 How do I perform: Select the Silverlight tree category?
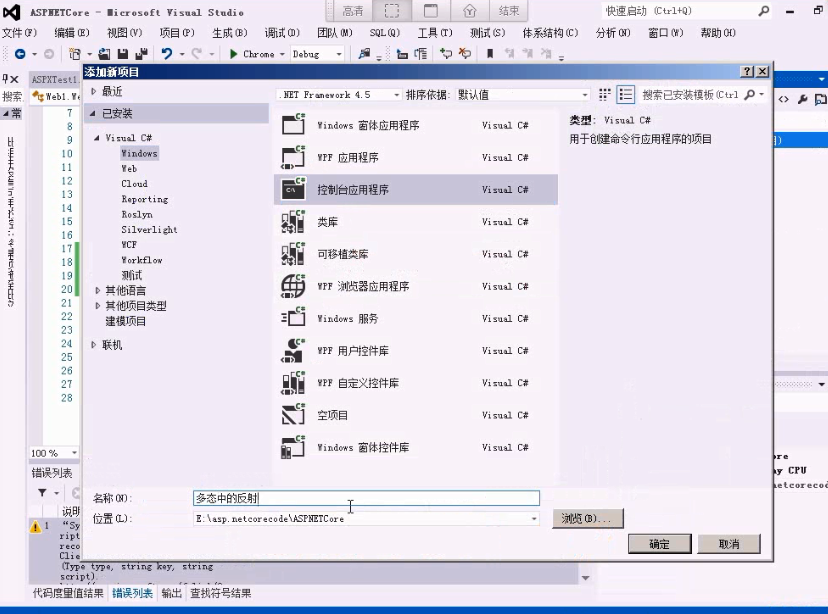[149, 230]
